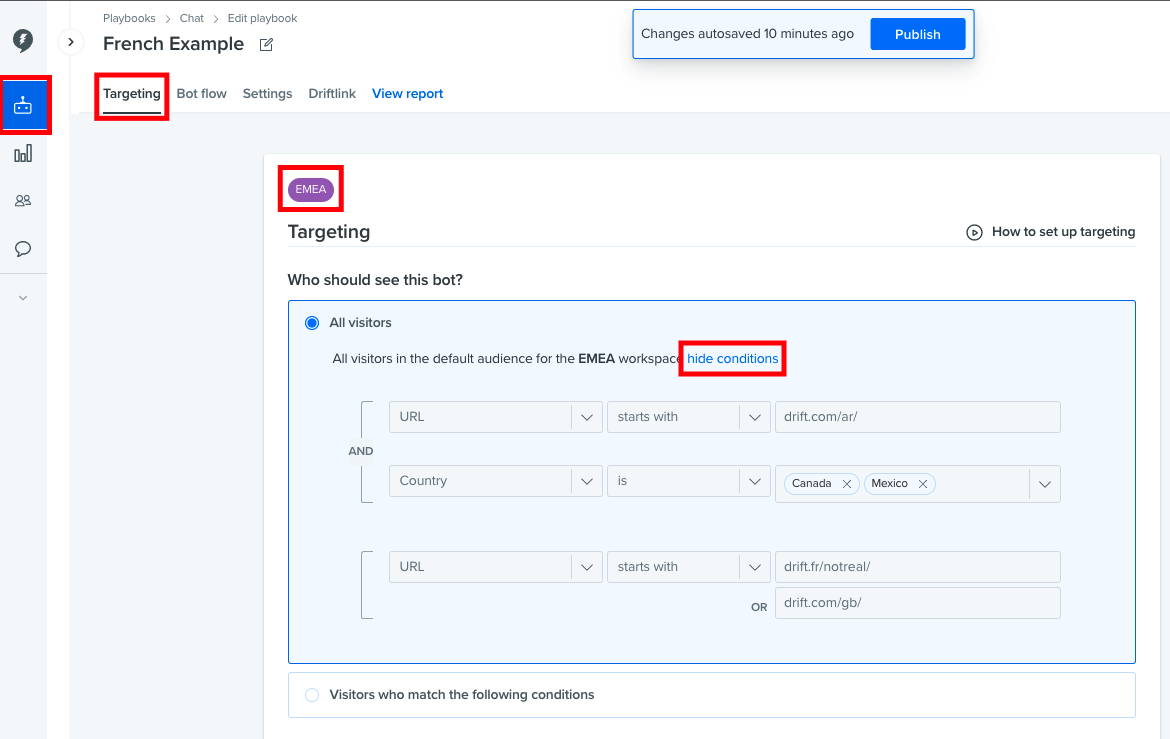Expand more sidebar items chevron
This screenshot has height=739, width=1170.
point(23,298)
